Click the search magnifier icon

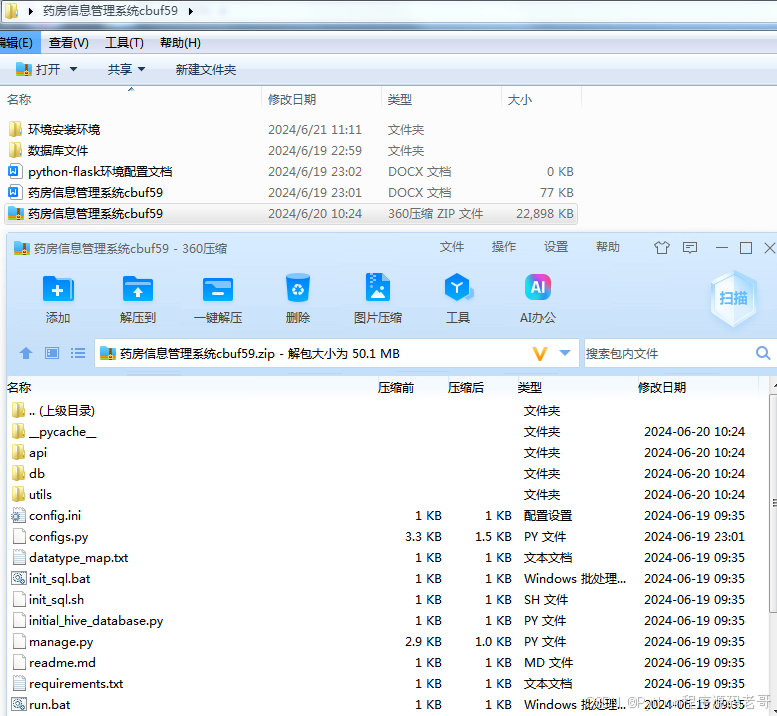click(x=763, y=353)
